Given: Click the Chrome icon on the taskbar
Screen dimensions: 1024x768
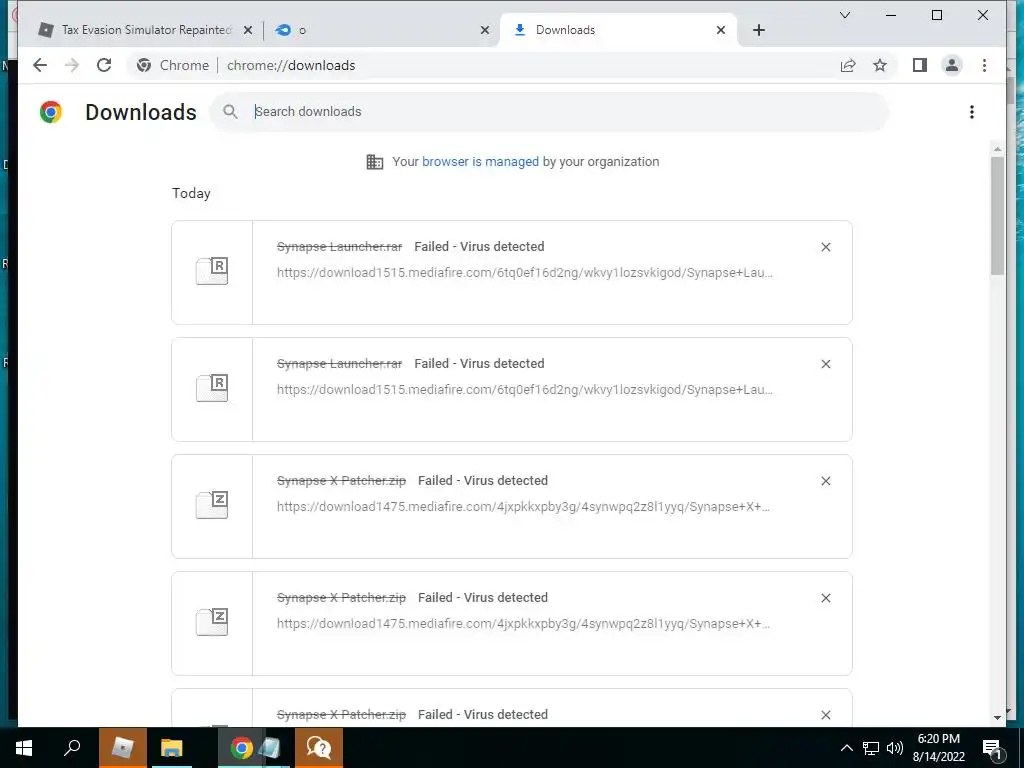Looking at the screenshot, I should point(242,748).
